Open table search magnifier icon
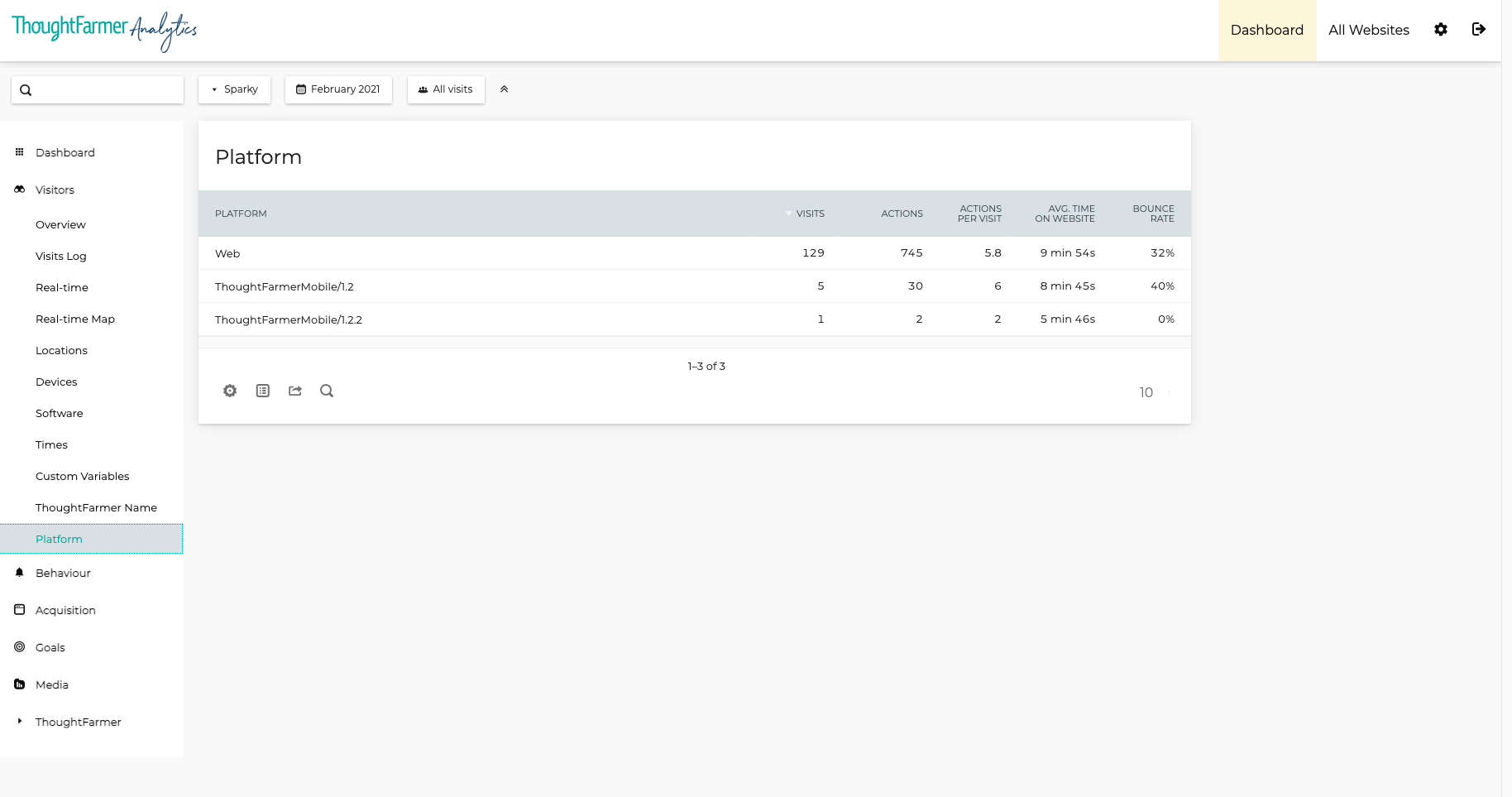The width and height of the screenshot is (1512, 797). point(327,391)
